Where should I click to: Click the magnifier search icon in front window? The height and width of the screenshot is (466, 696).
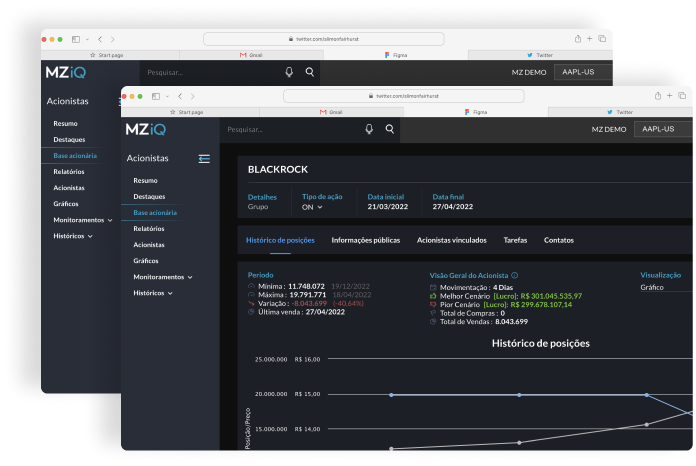tap(390, 129)
